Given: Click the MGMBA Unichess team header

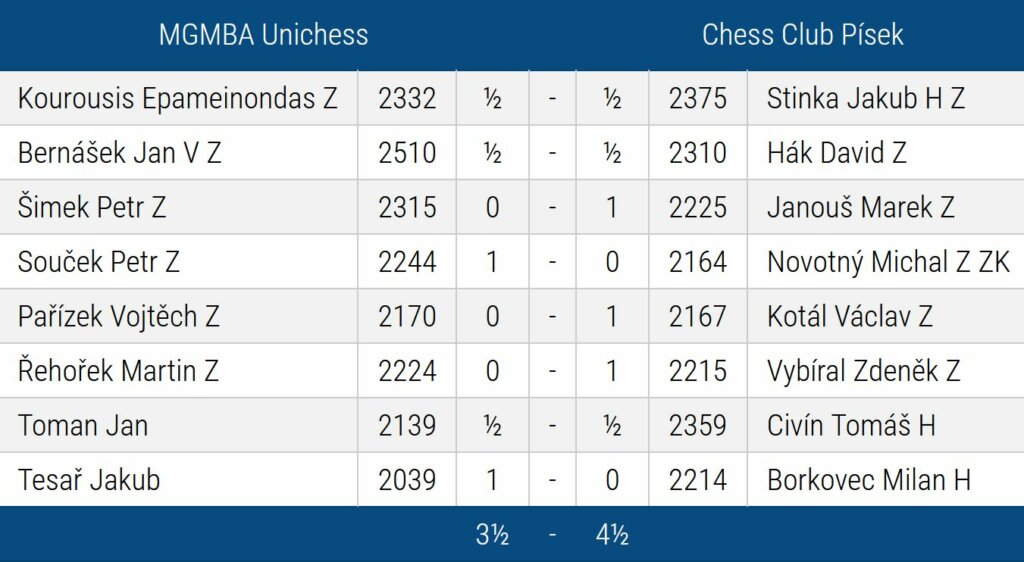Looking at the screenshot, I should (x=263, y=35).
